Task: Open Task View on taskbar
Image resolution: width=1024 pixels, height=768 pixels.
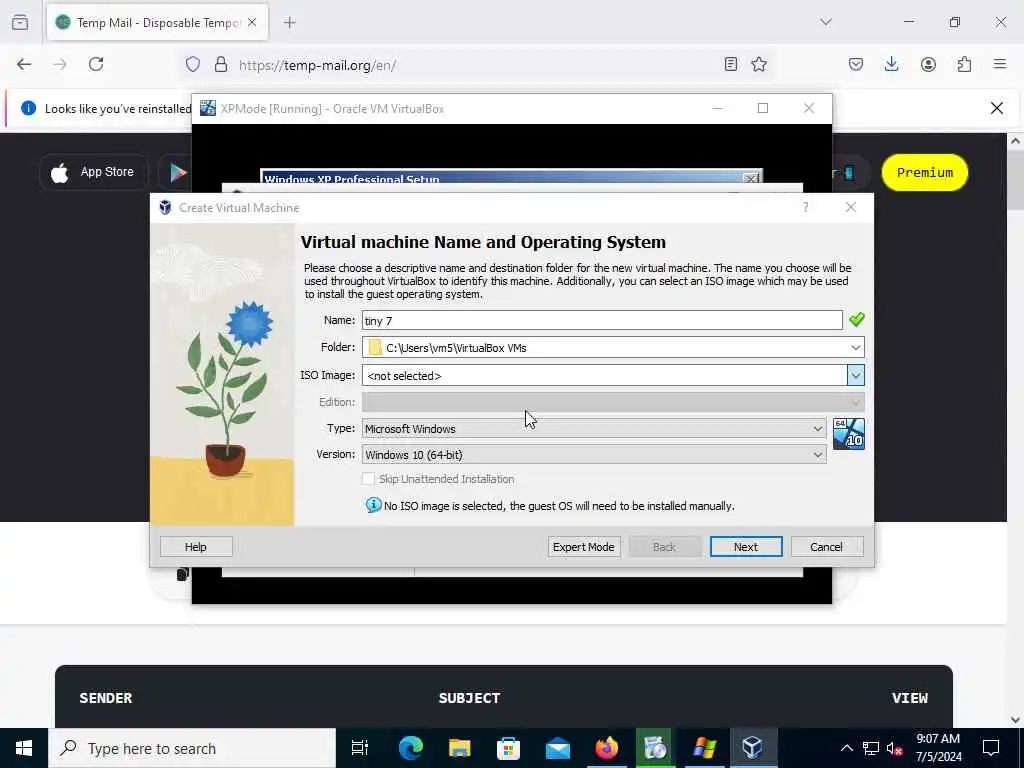Action: tap(360, 748)
